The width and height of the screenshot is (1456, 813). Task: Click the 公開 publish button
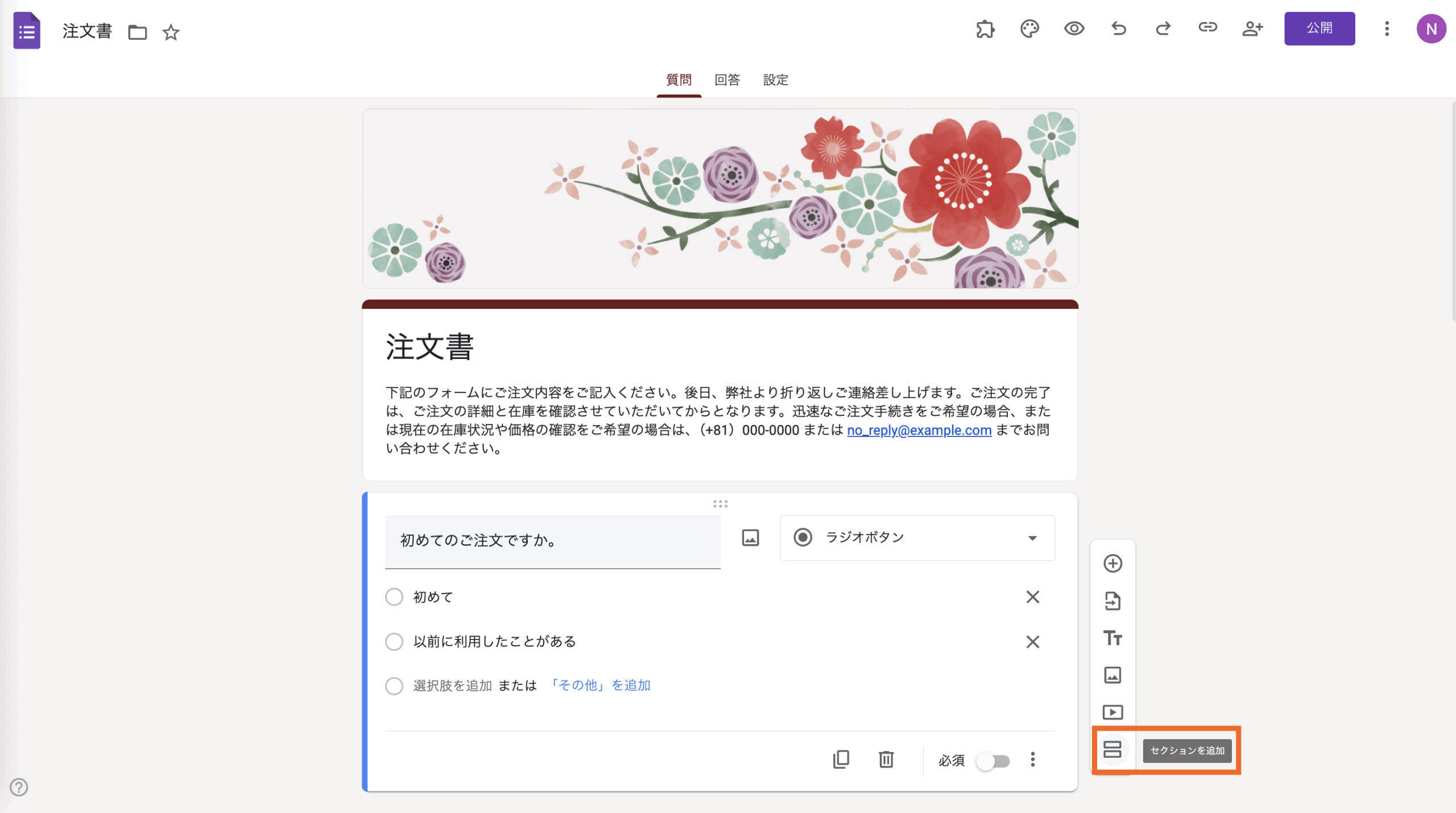(x=1319, y=28)
